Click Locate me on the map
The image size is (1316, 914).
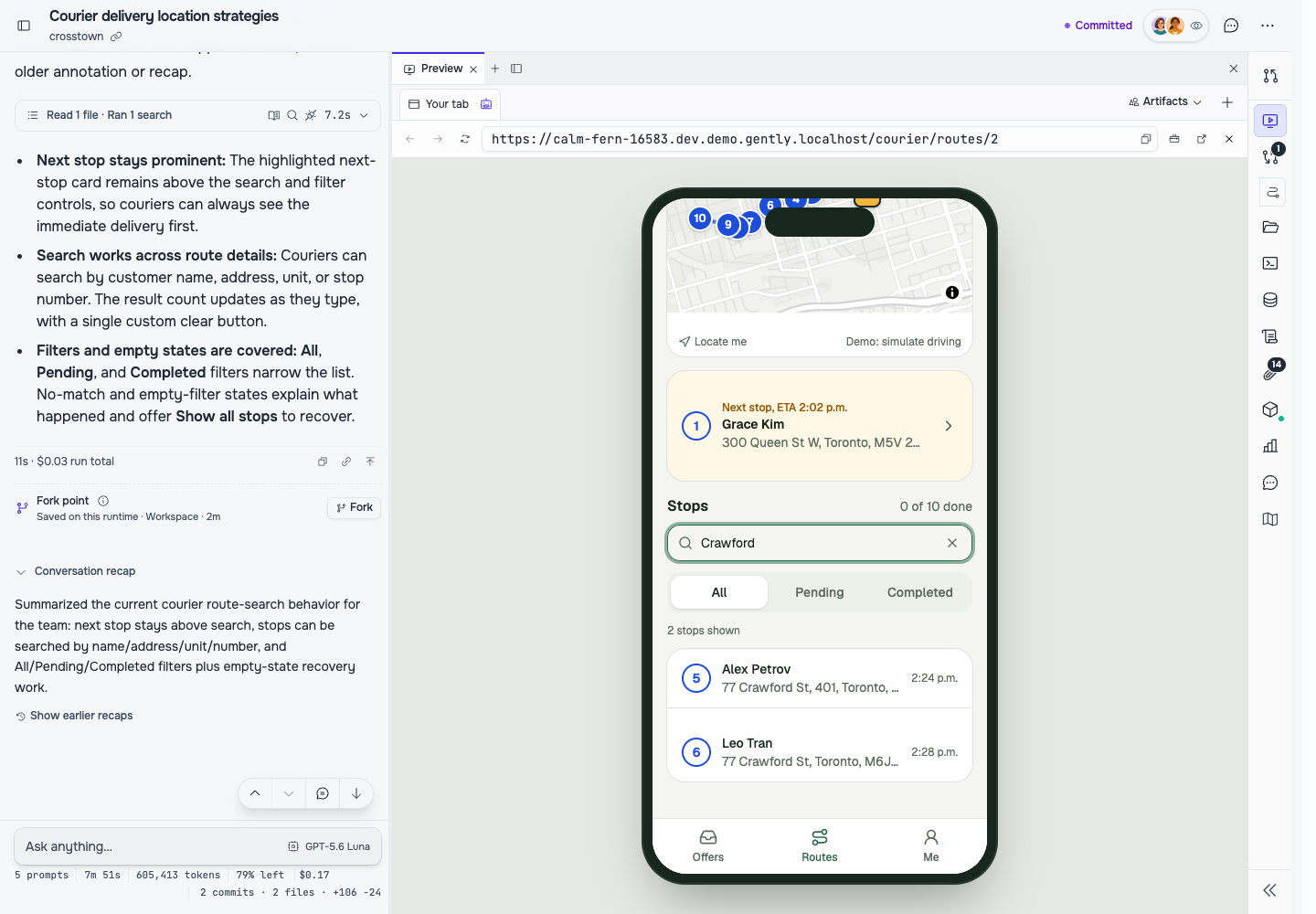coord(713,342)
